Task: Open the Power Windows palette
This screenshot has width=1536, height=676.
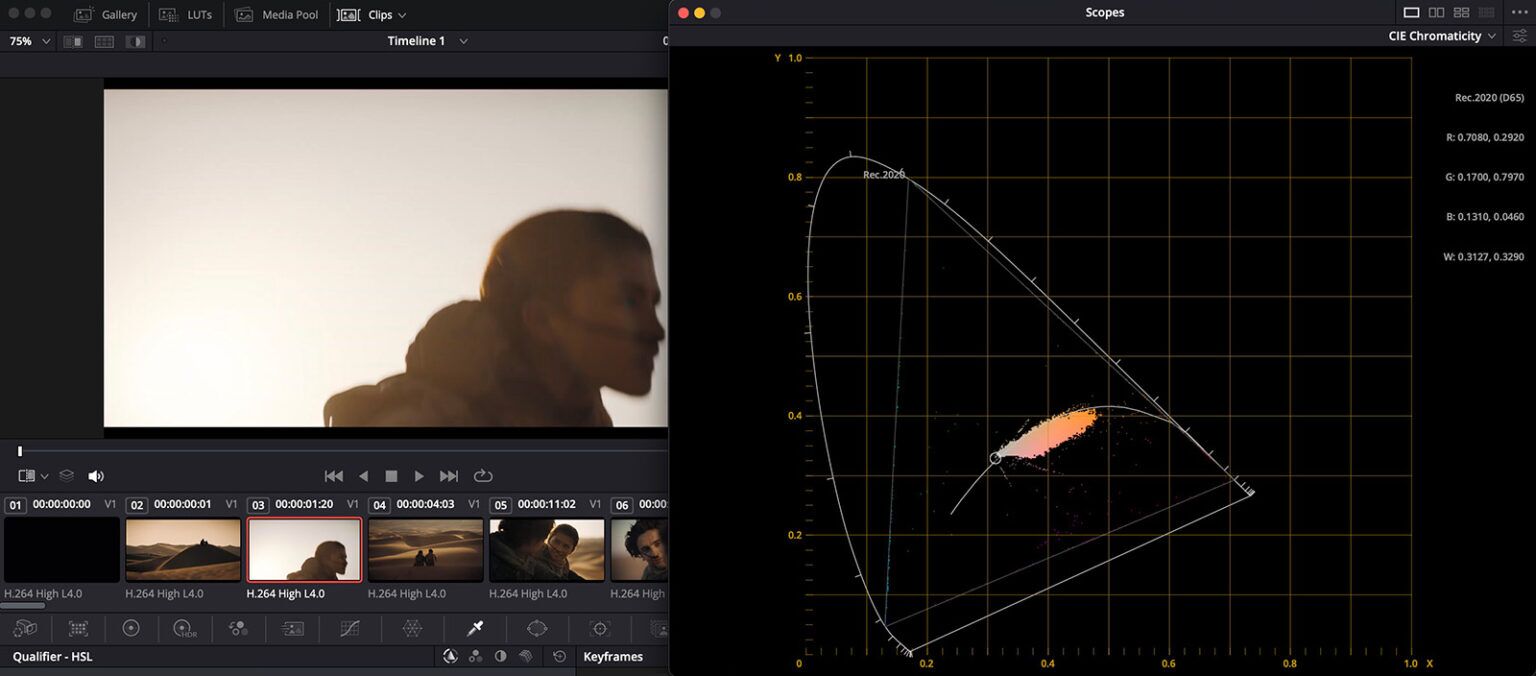Action: pyautogui.click(x=537, y=628)
